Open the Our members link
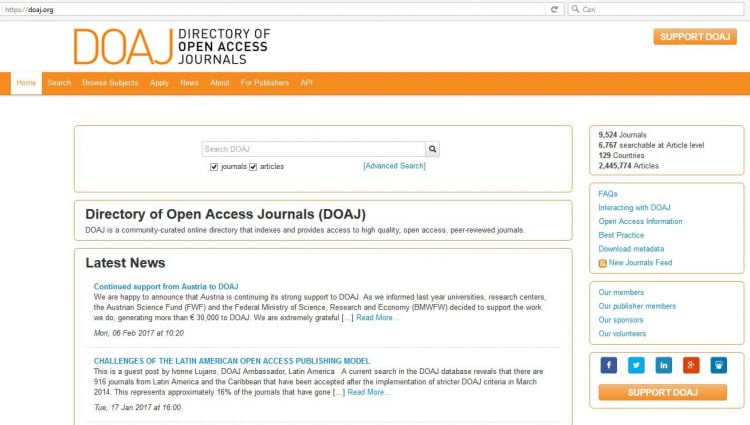Viewport: 750px width, 425px height. pos(621,292)
